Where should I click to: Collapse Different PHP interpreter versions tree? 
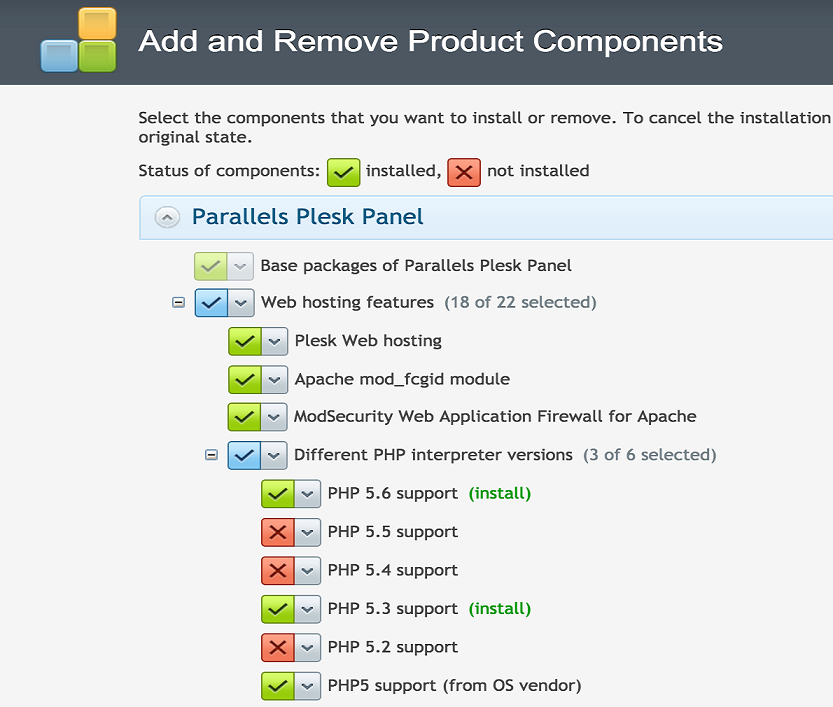click(211, 455)
